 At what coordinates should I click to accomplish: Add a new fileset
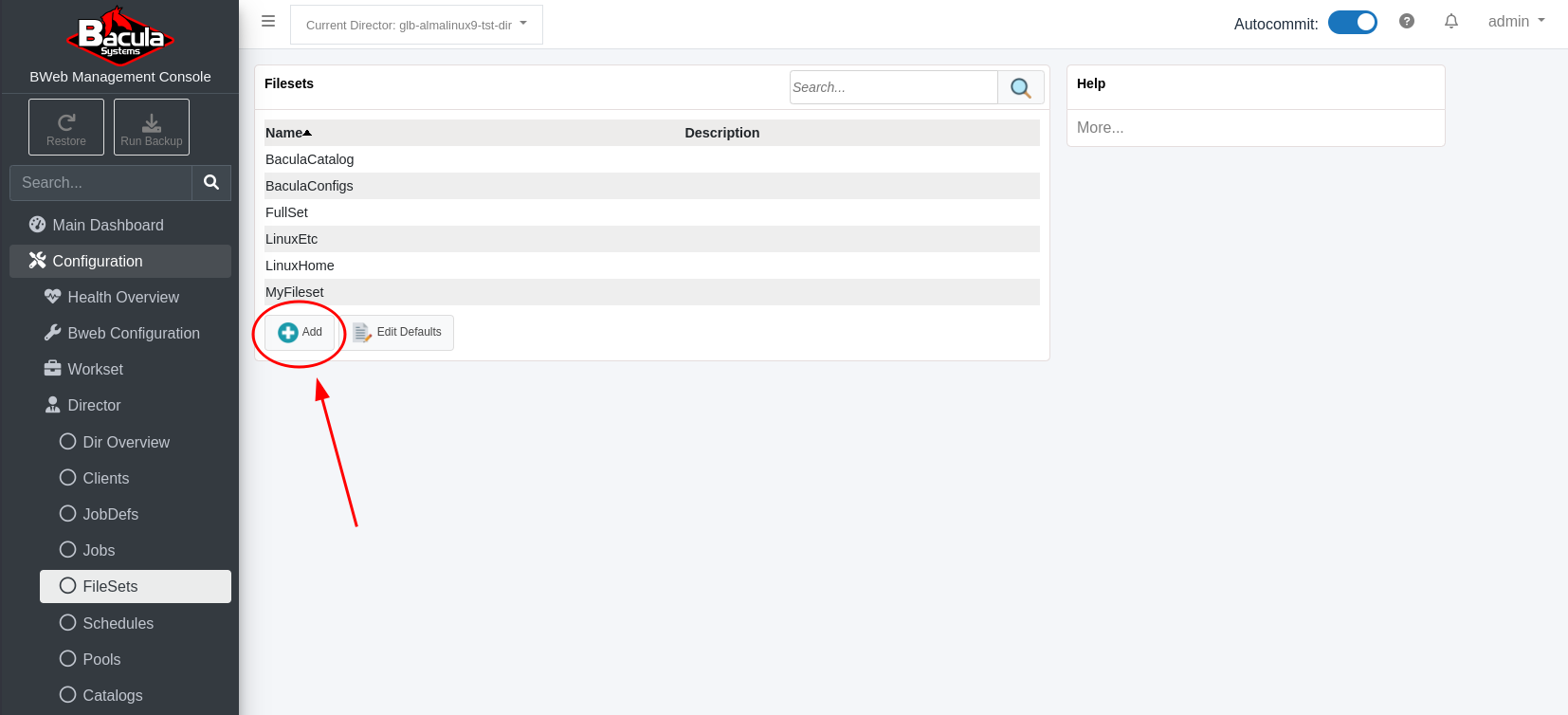point(301,333)
